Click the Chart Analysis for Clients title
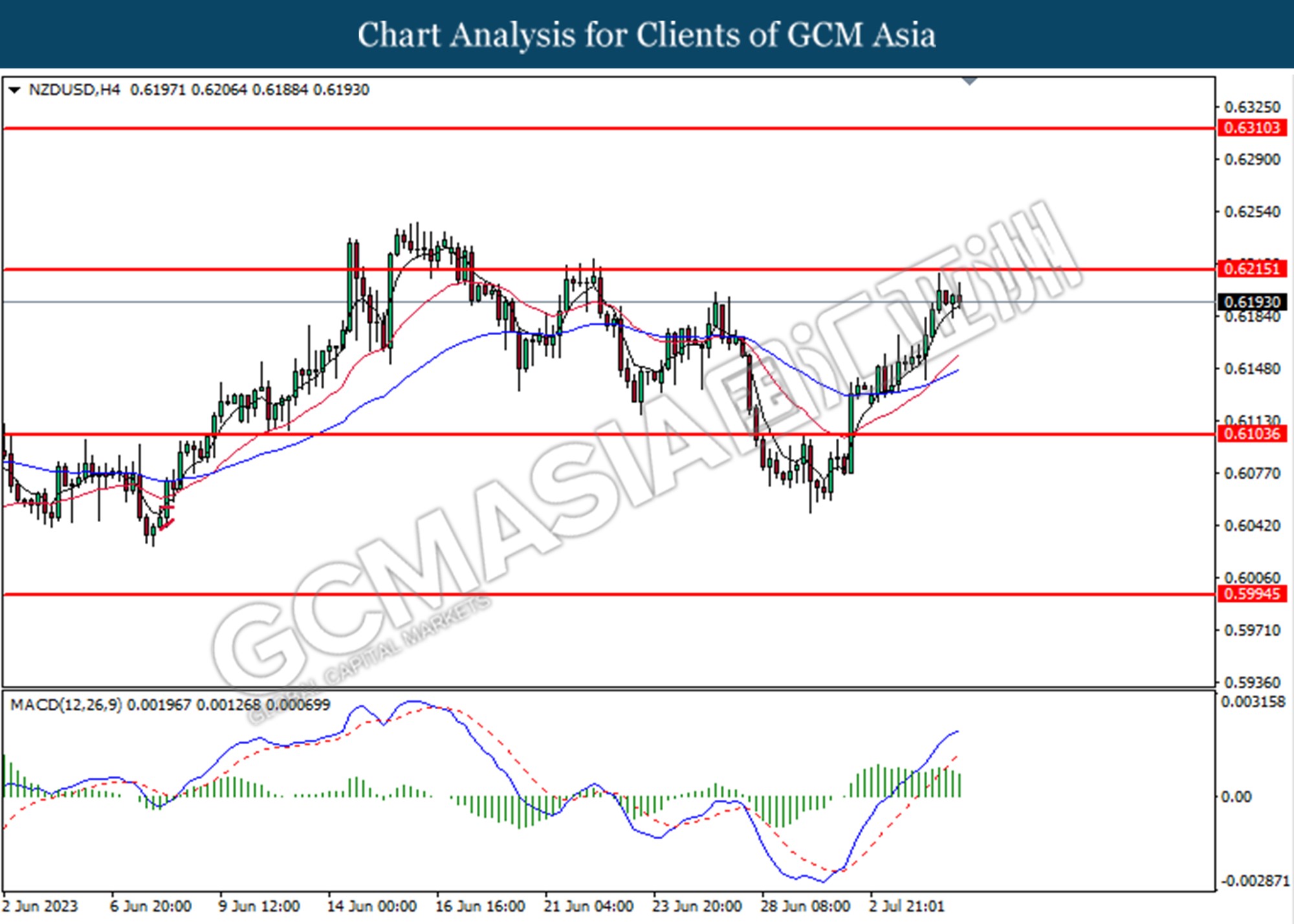Screen dimensions: 1294x924 pos(646,35)
